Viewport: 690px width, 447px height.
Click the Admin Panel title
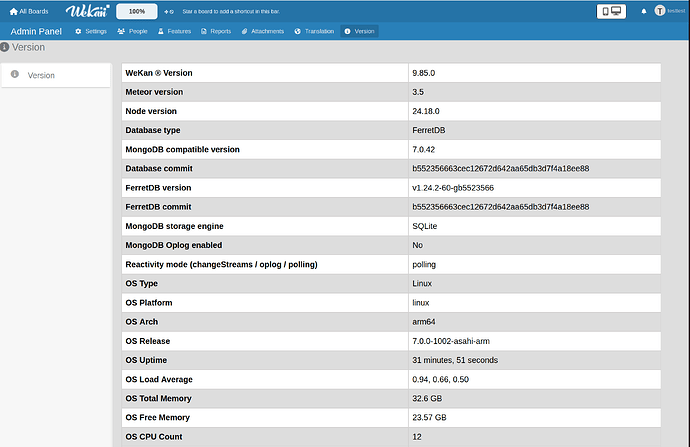(x=36, y=31)
